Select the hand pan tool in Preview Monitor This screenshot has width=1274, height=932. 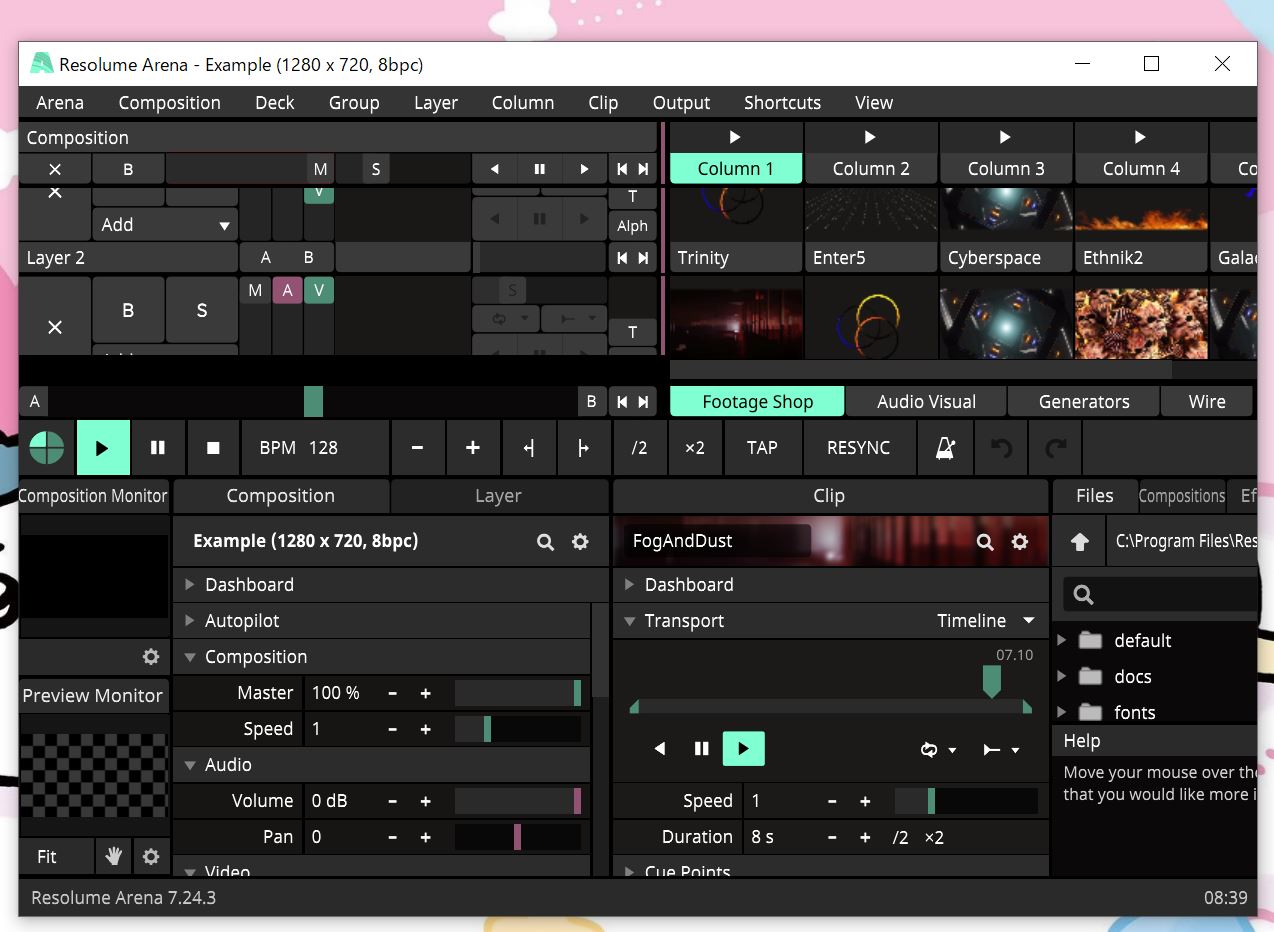[x=114, y=856]
